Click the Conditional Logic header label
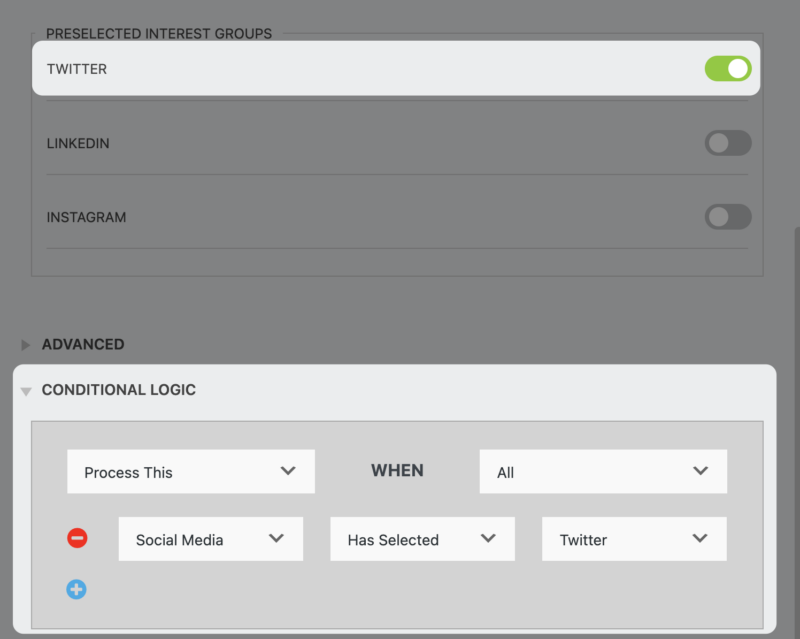800x639 pixels. (x=119, y=390)
